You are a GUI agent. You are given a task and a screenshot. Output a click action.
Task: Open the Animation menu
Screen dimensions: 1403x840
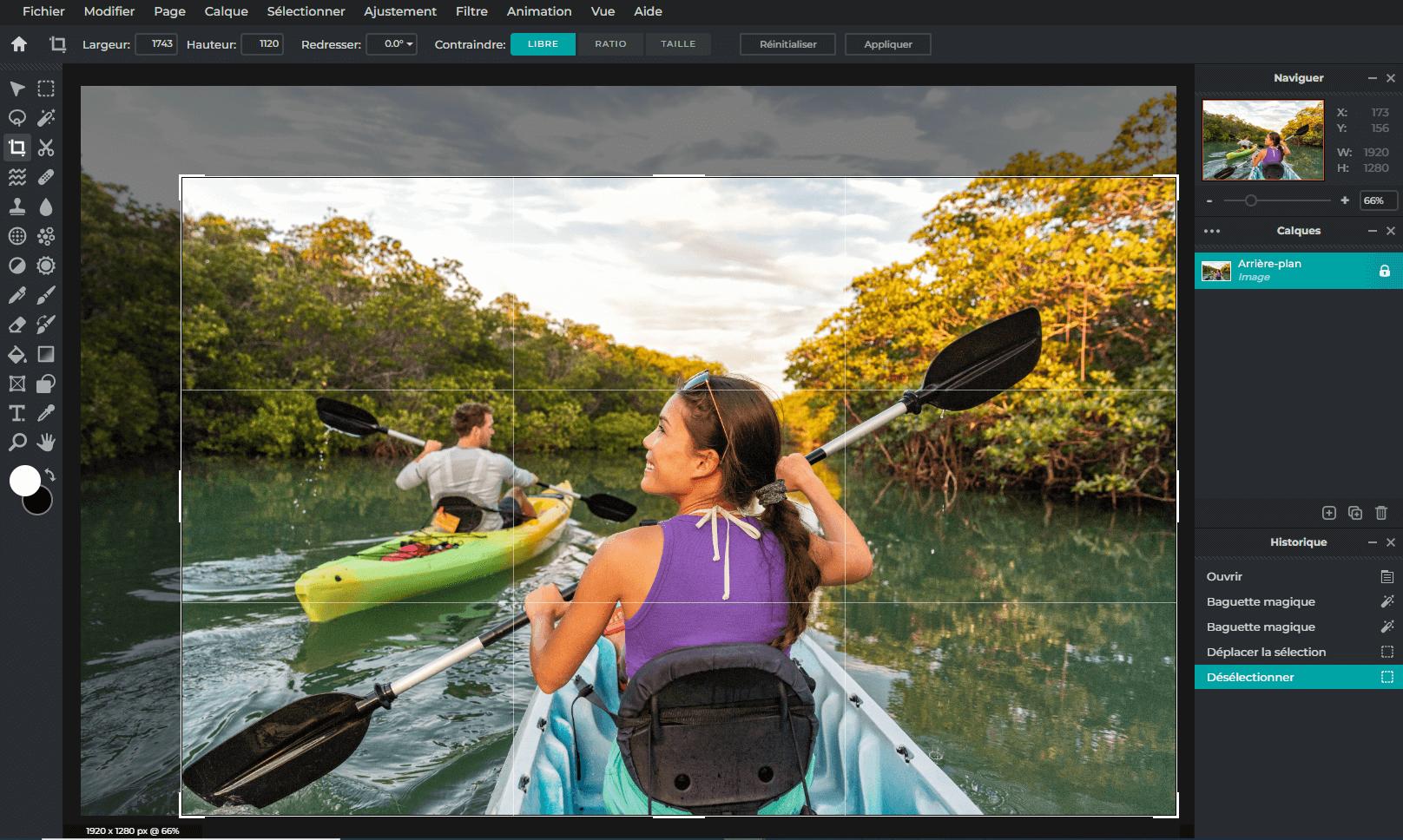[539, 11]
